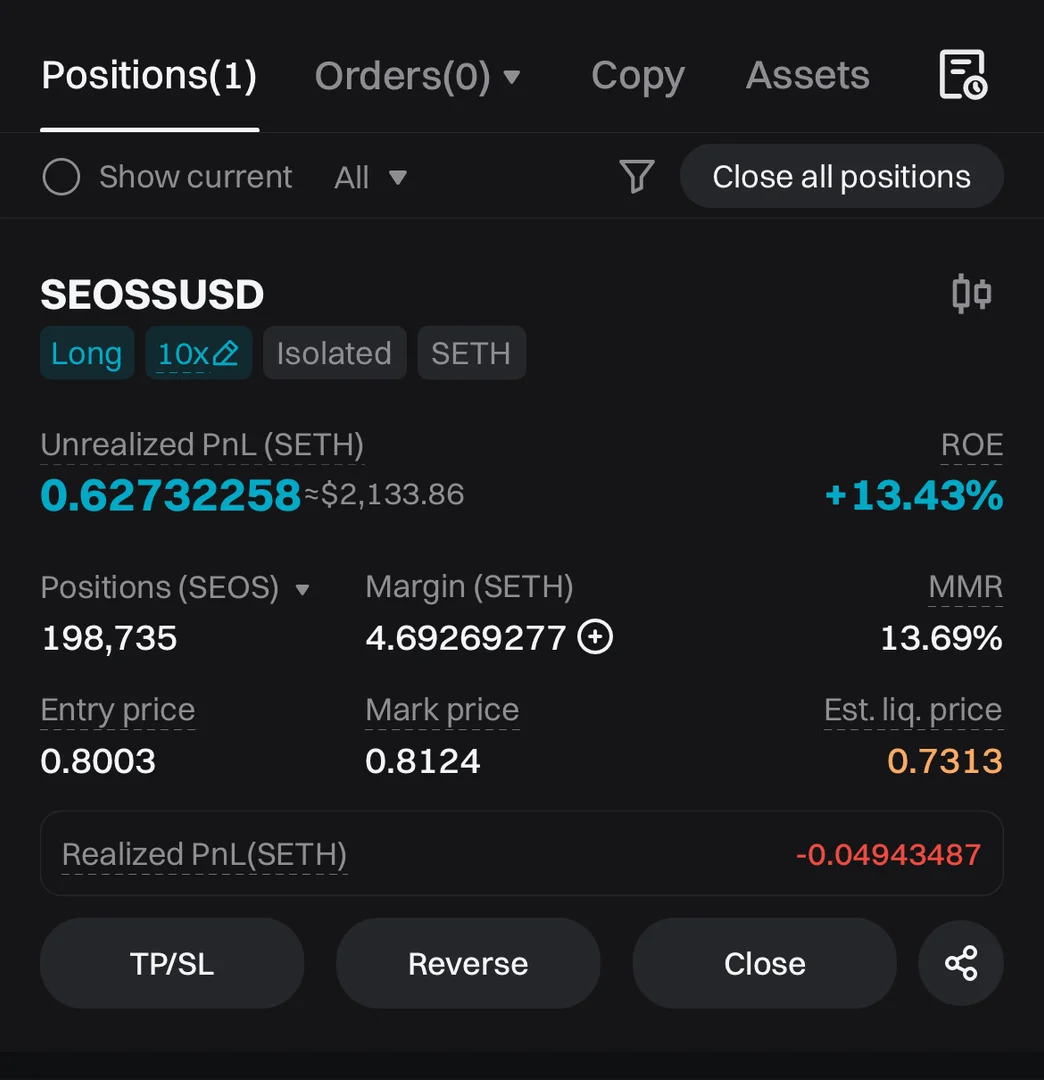The height and width of the screenshot is (1080, 1044).
Task: Reverse the SEOSSUSD position
Action: [467, 963]
